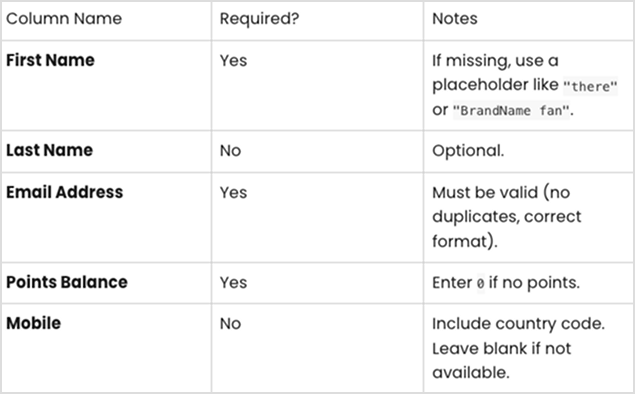
Task: Select the Mobile row label
Action: 34,323
